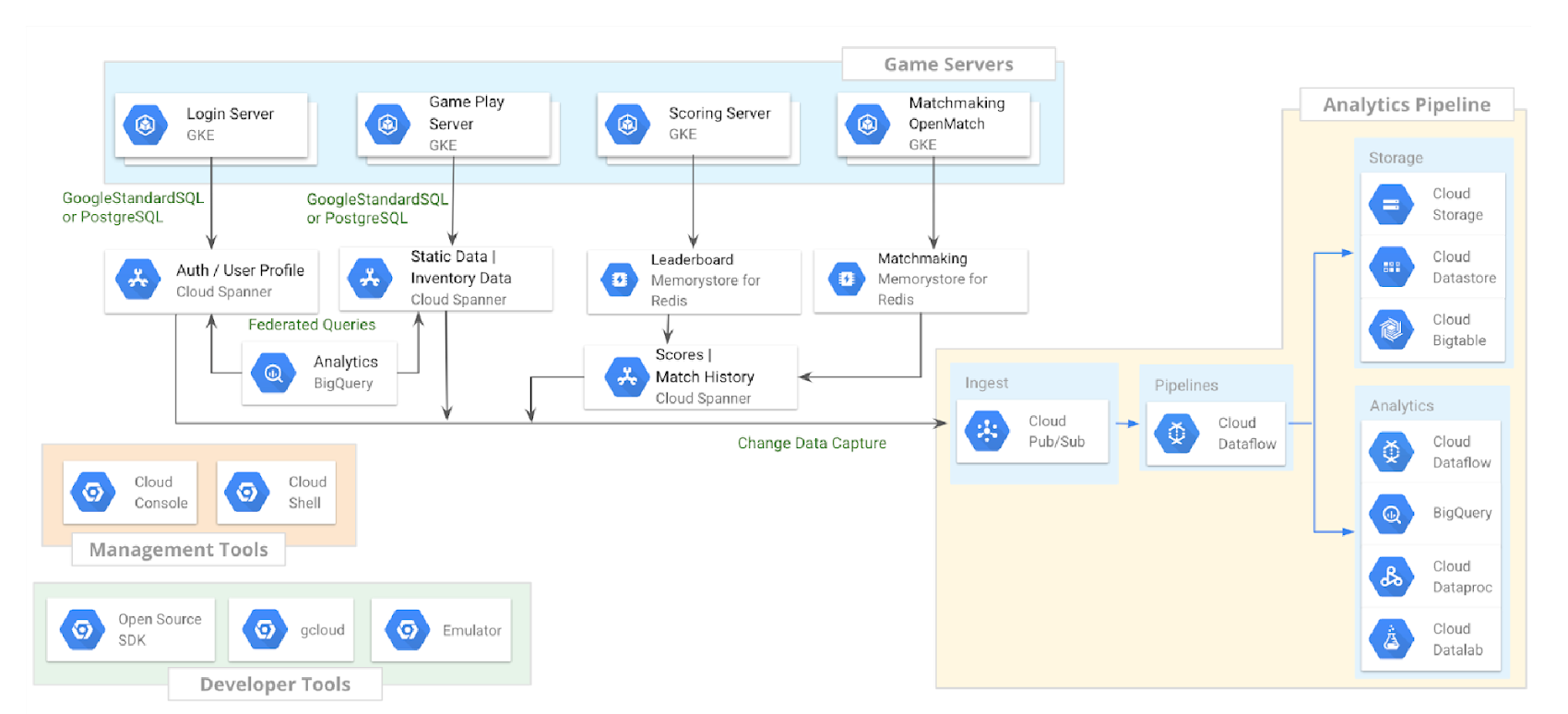Click the Cloud Datastore icon
Image resolution: width=1568 pixels, height=714 pixels.
[1392, 268]
